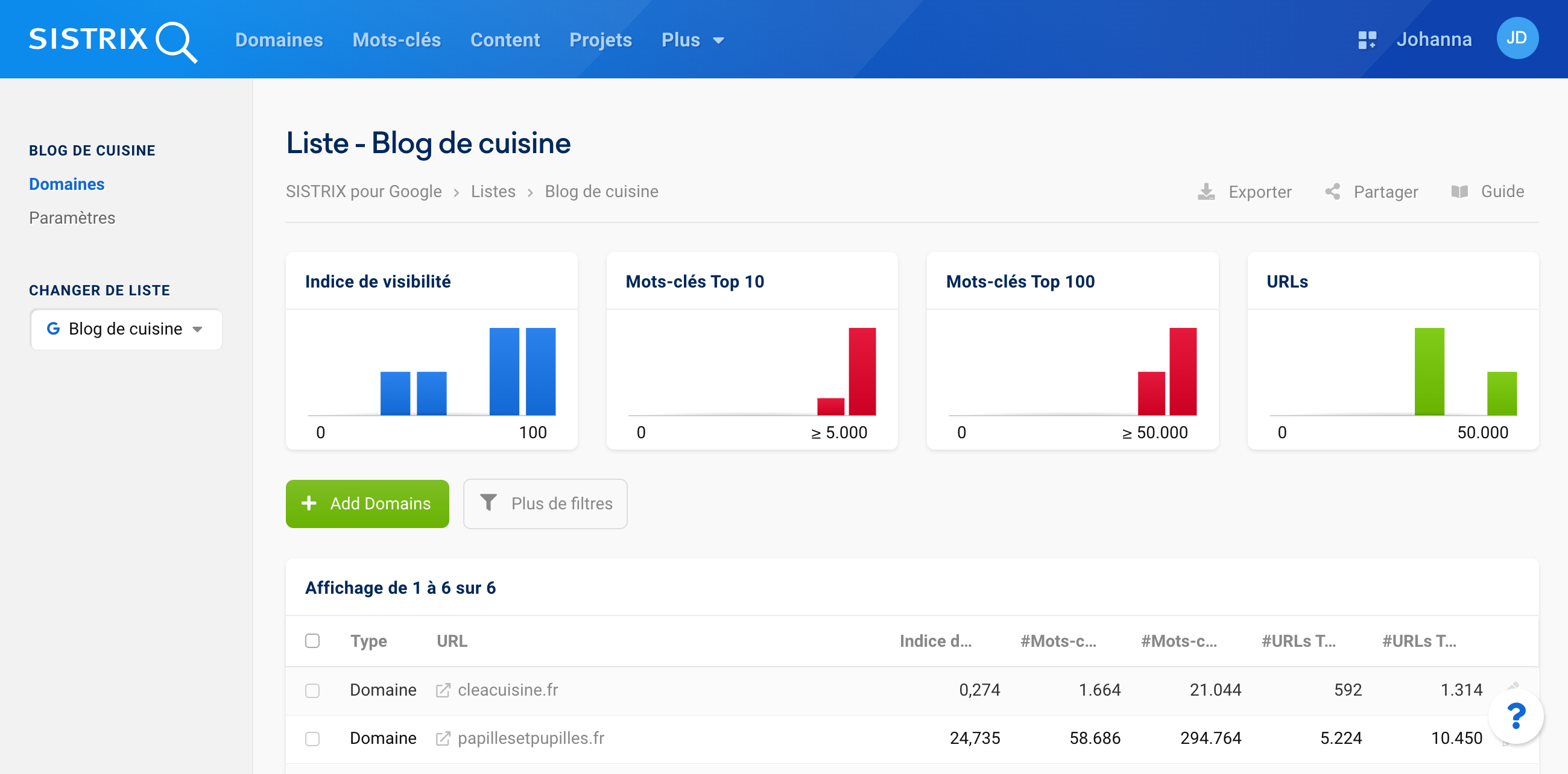1568x774 pixels.
Task: Open the Mots-clés top menu
Action: coord(396,40)
